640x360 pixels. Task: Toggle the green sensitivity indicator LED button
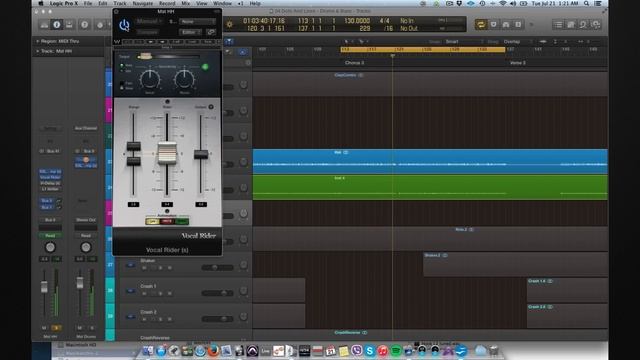[x=205, y=67]
